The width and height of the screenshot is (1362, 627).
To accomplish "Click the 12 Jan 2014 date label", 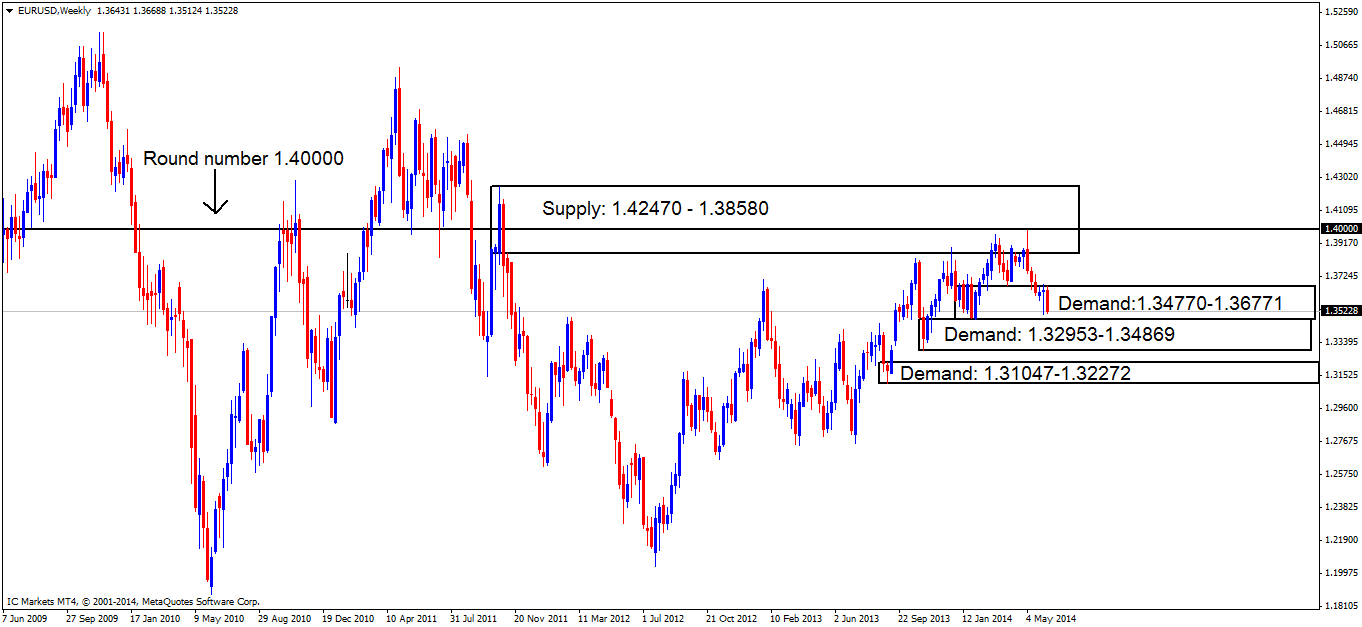I will coord(988,618).
